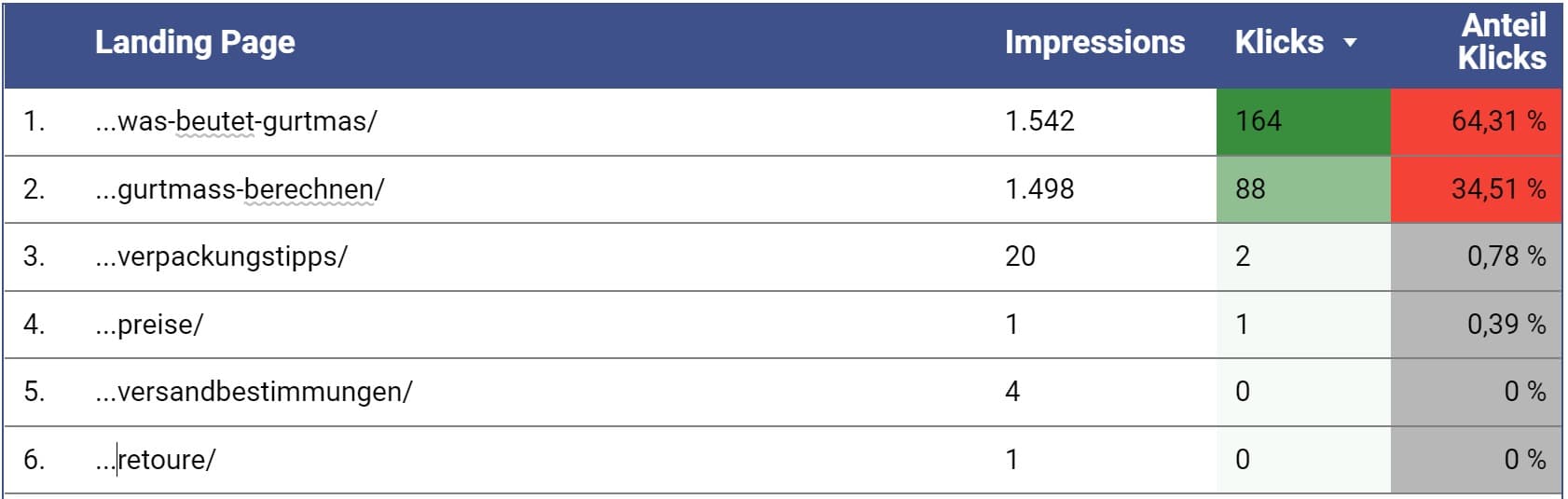
Task: Click the Klicks sort arrow icon
Action: pyautogui.click(x=1349, y=43)
